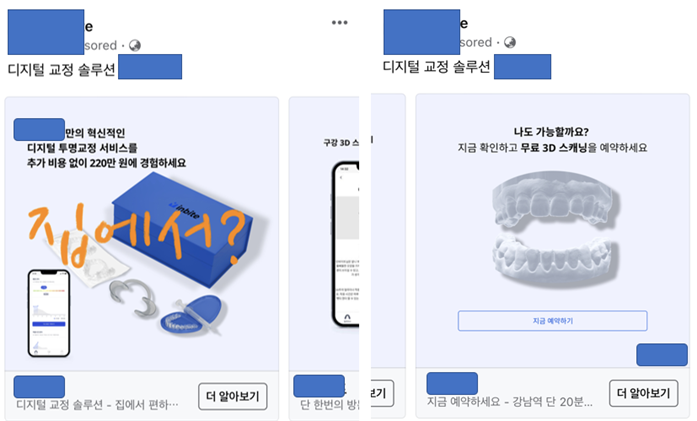Click the 디지털 교정 솔루션 text on the left post
Screen dimensions: 697x421
[61, 69]
